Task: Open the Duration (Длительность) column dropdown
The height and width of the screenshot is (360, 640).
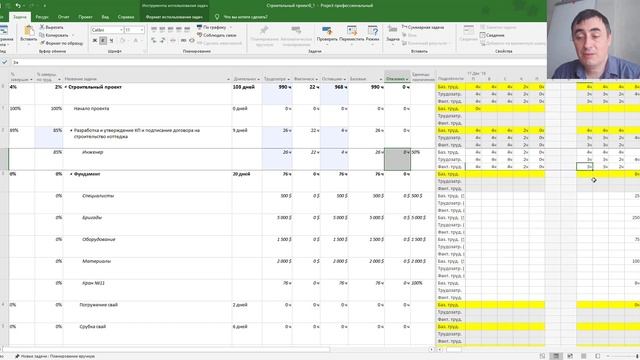Action: coord(258,79)
